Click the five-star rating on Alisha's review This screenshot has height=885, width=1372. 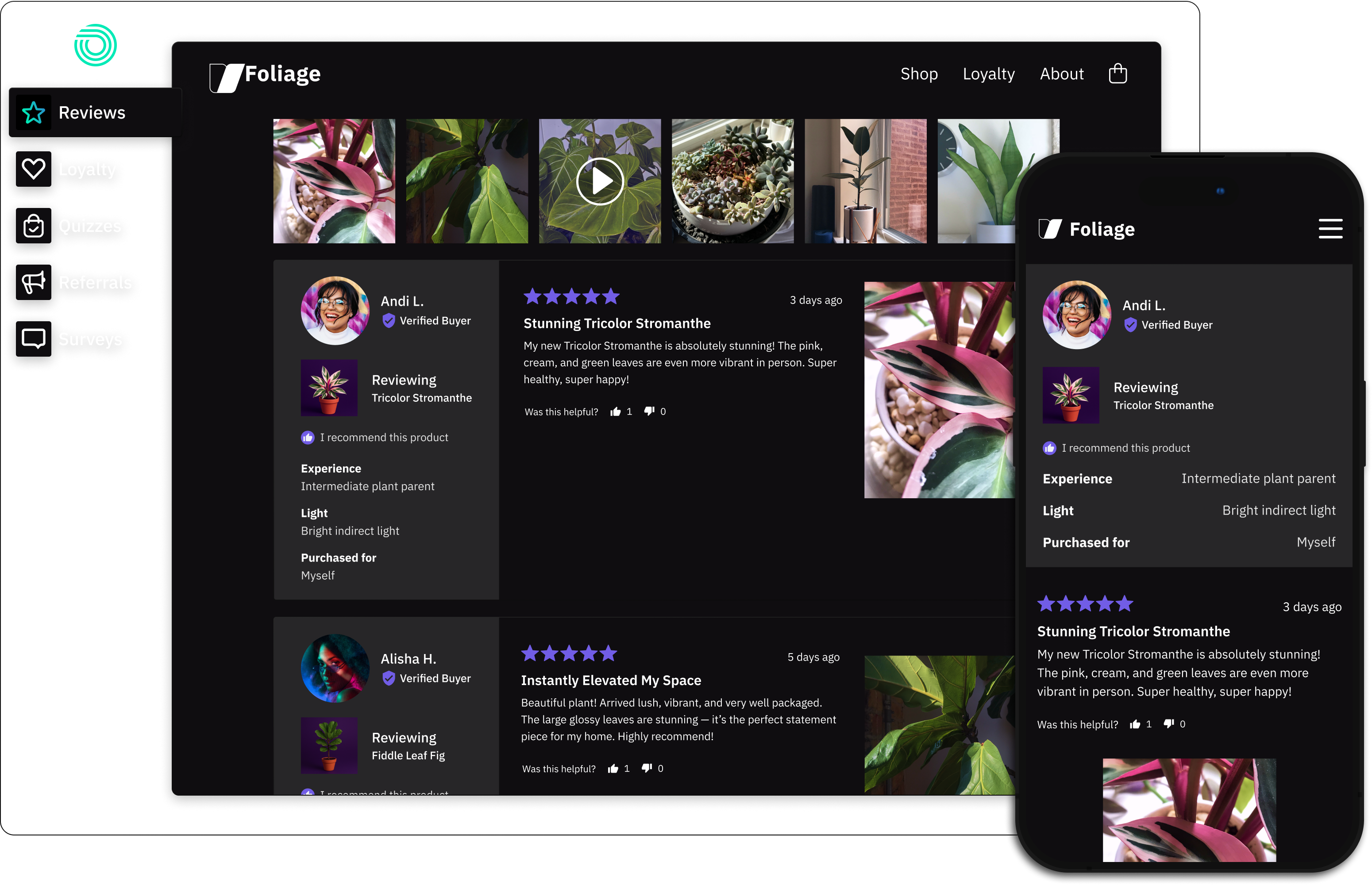coord(569,654)
